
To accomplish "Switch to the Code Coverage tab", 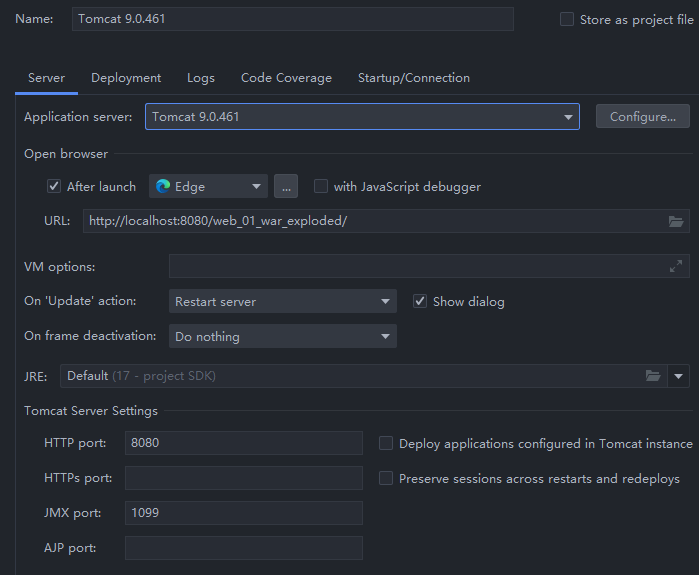I will pos(286,78).
